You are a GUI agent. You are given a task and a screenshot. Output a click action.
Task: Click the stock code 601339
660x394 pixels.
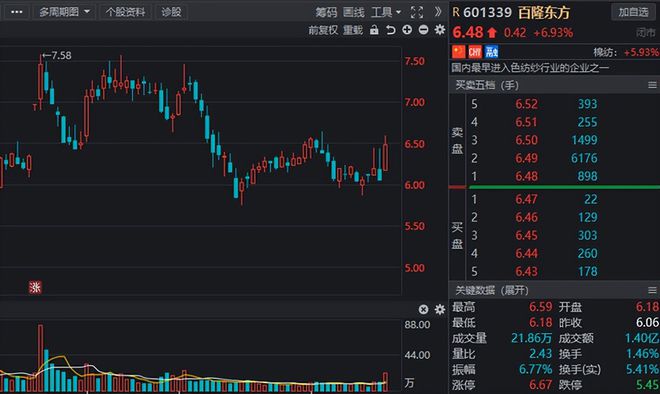487,12
